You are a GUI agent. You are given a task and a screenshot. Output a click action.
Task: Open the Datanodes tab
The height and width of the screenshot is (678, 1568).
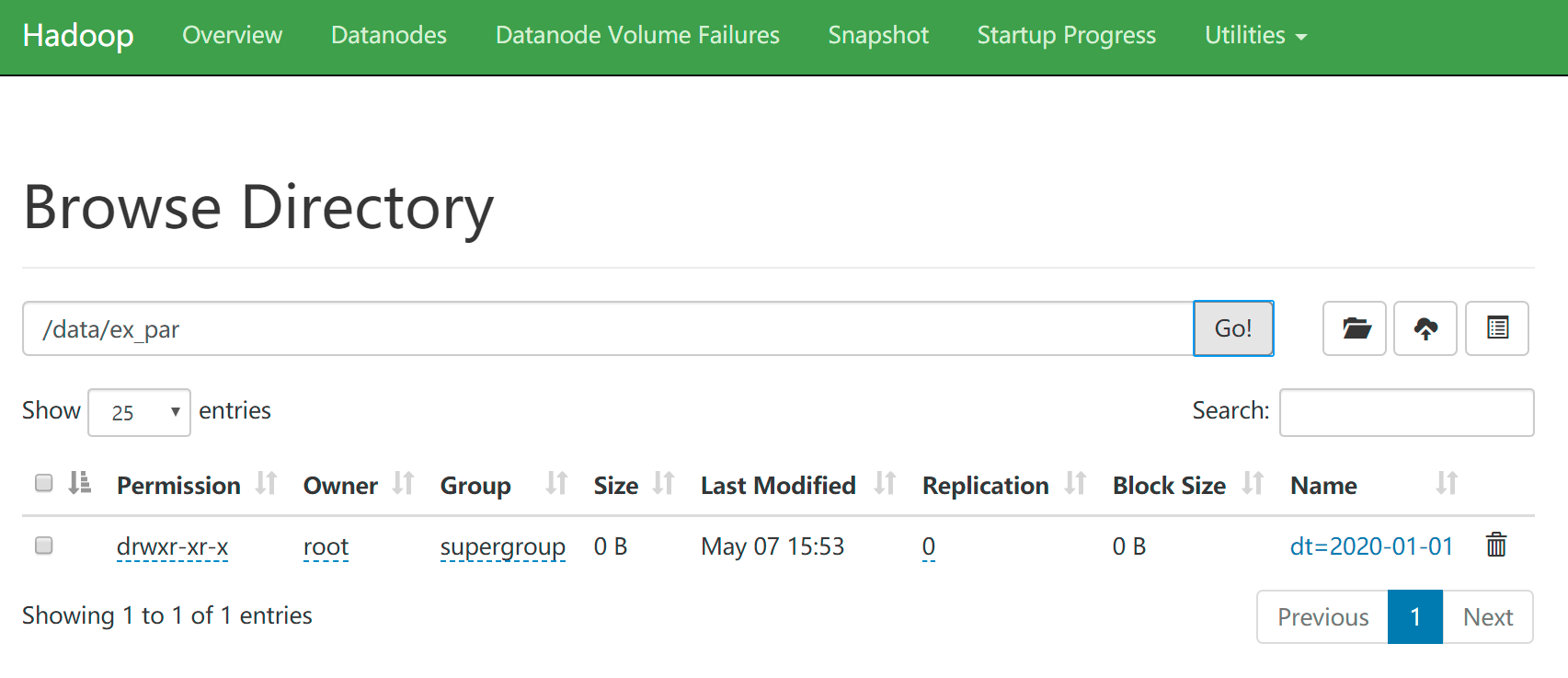(x=389, y=35)
